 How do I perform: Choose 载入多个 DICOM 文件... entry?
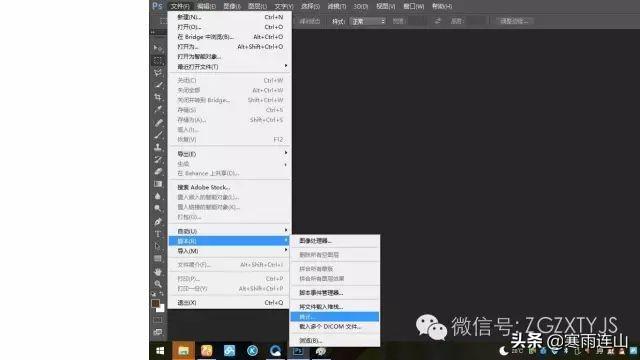pyautogui.click(x=334, y=327)
